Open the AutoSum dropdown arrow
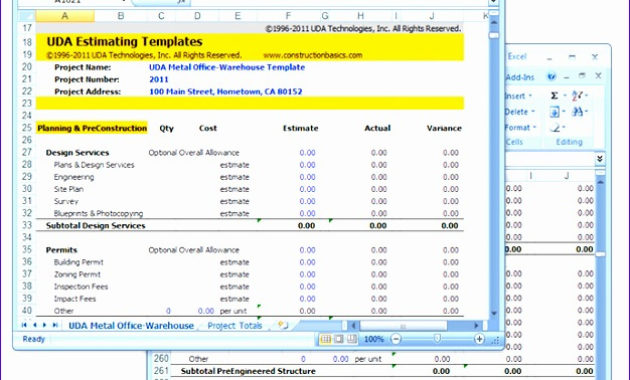The image size is (630, 380). tap(564, 96)
